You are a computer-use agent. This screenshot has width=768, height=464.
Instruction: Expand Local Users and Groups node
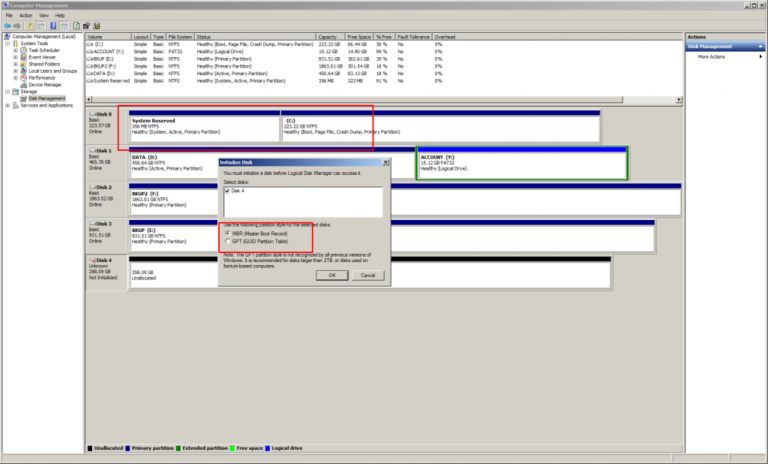coord(15,71)
